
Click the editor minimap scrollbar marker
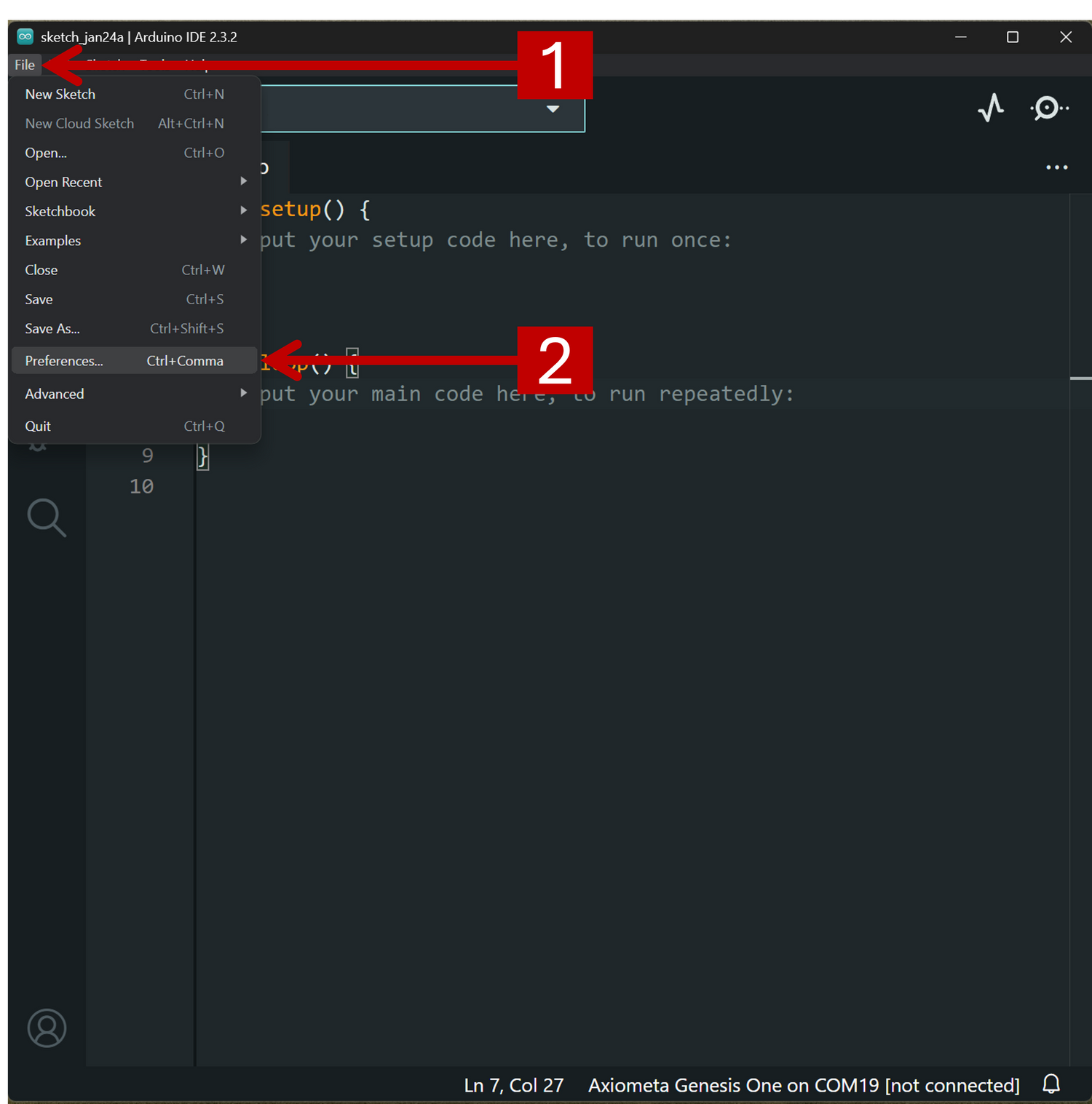pyautogui.click(x=1080, y=378)
